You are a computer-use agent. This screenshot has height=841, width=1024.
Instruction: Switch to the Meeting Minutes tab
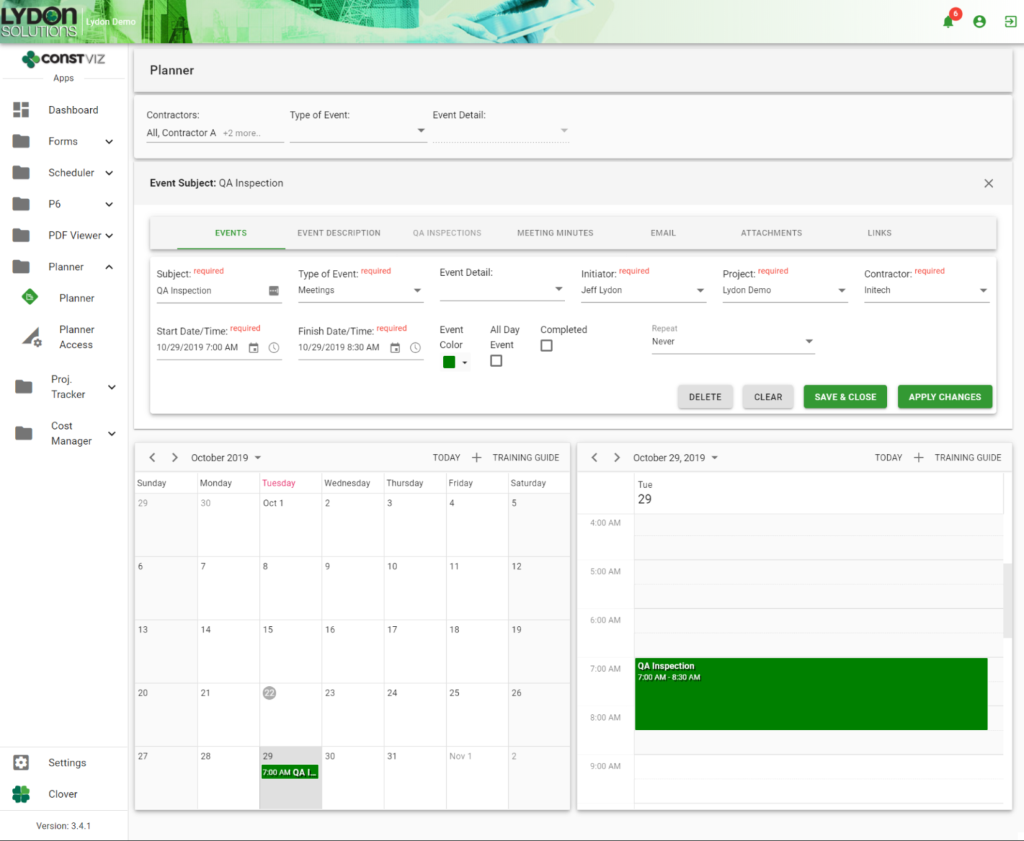(x=555, y=233)
